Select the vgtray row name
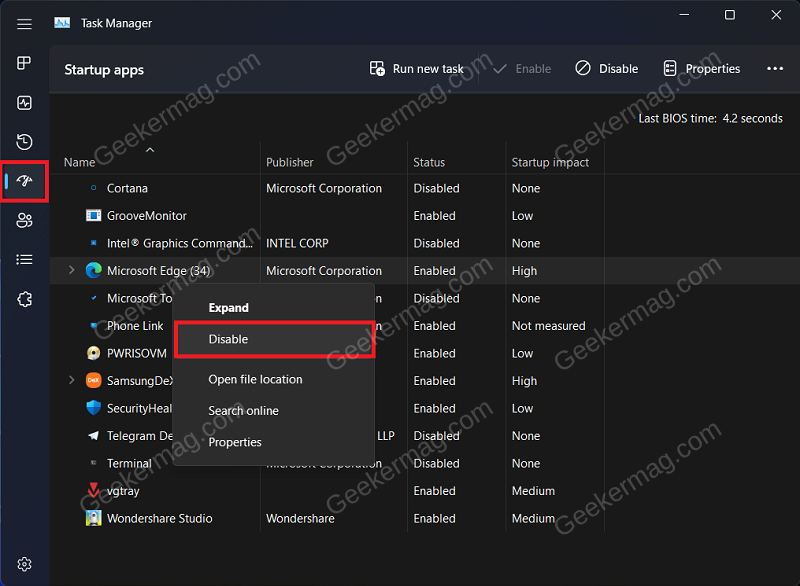The image size is (800, 586). (123, 491)
